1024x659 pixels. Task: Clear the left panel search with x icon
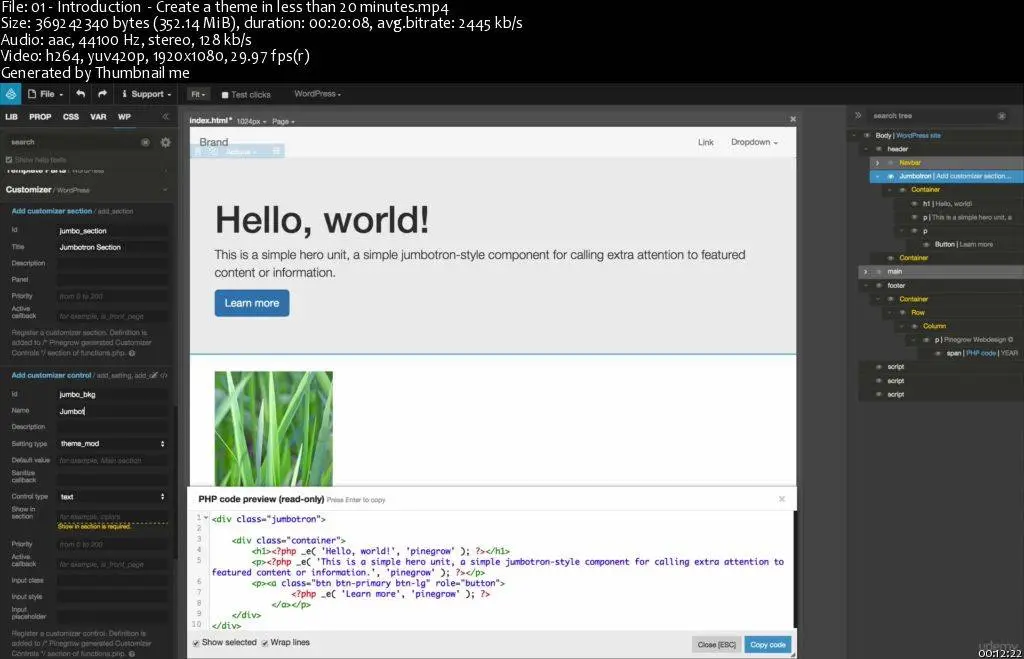[145, 142]
